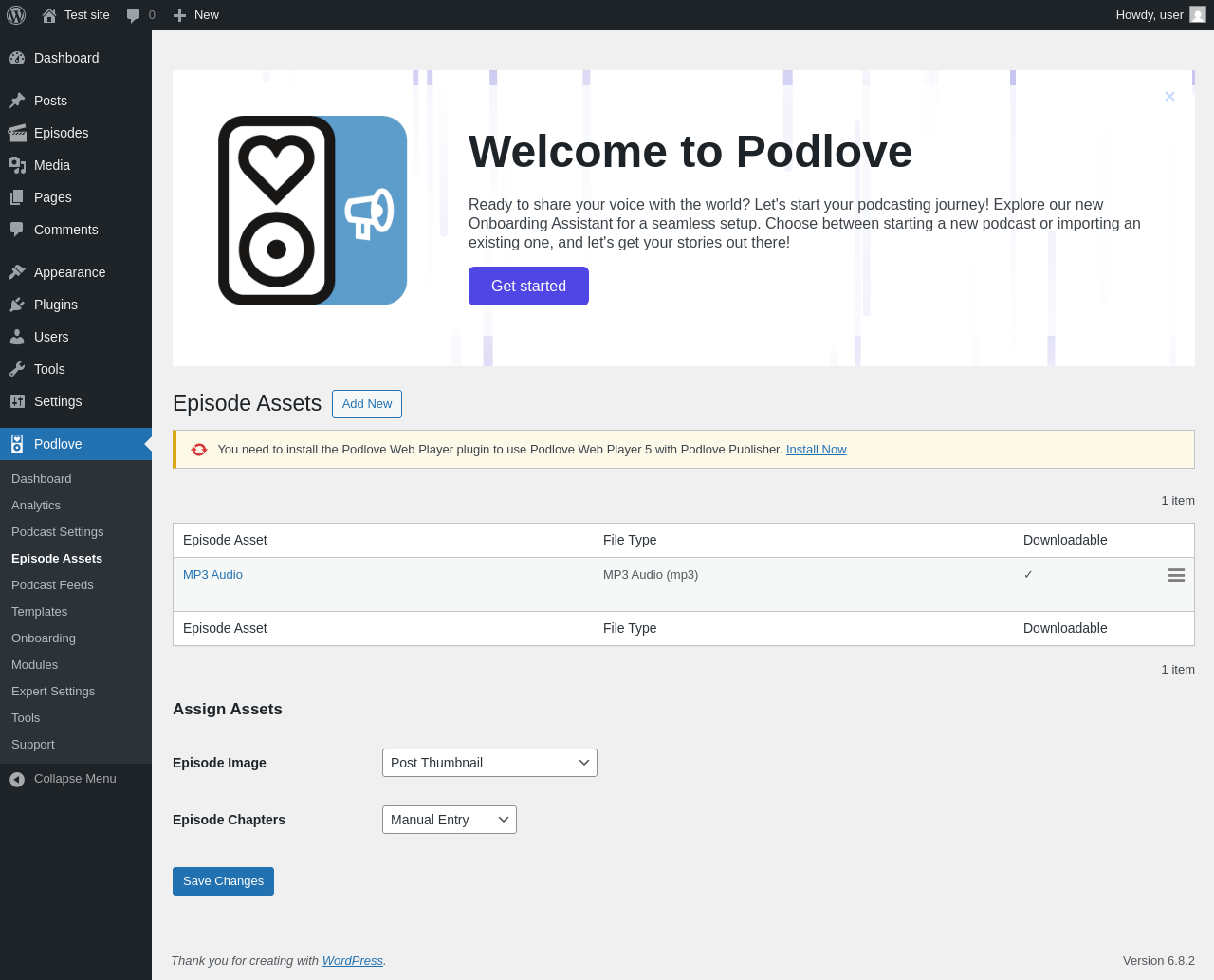Click the Media library icon
This screenshot has height=980, width=1214.
[17, 165]
